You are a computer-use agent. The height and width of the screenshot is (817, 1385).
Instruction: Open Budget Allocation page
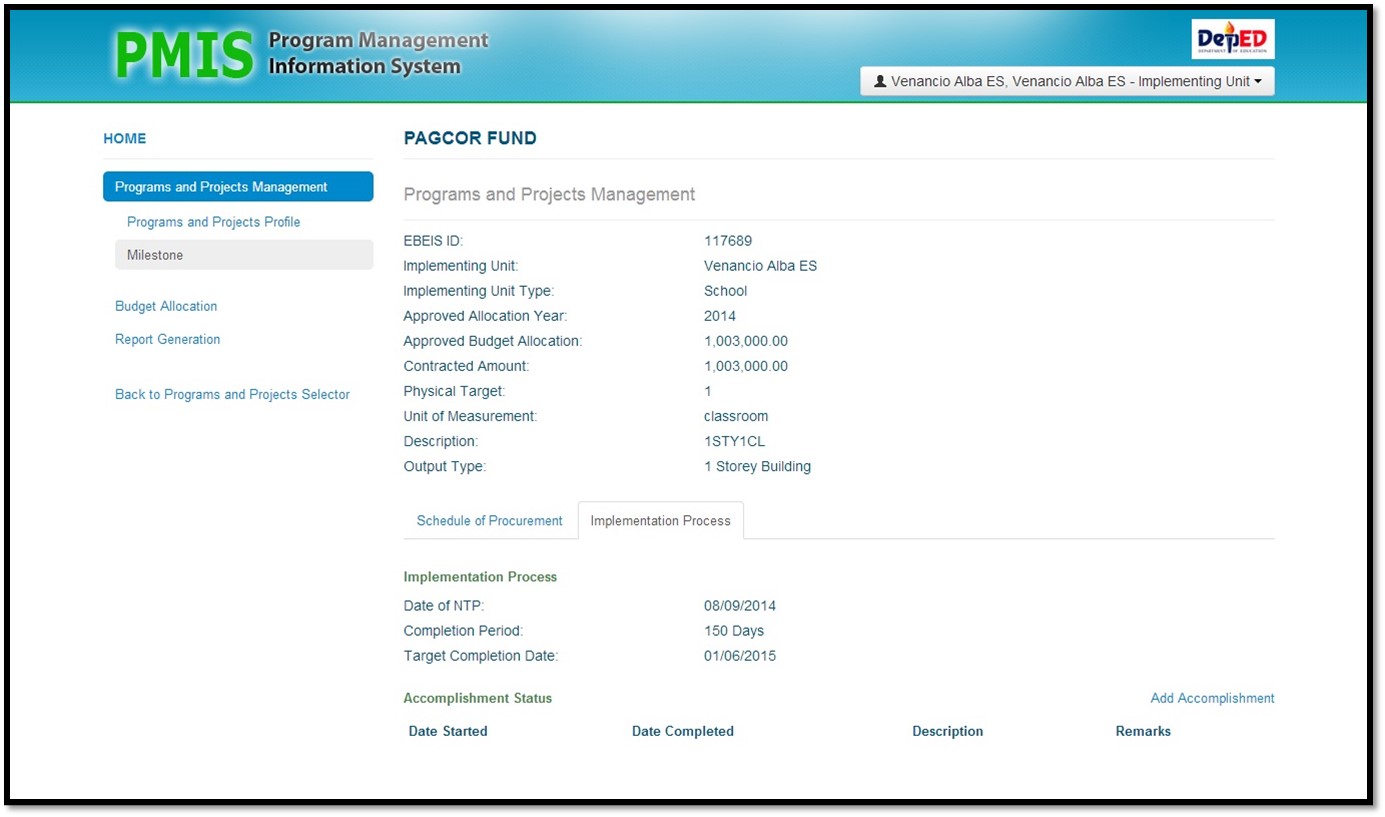[166, 306]
